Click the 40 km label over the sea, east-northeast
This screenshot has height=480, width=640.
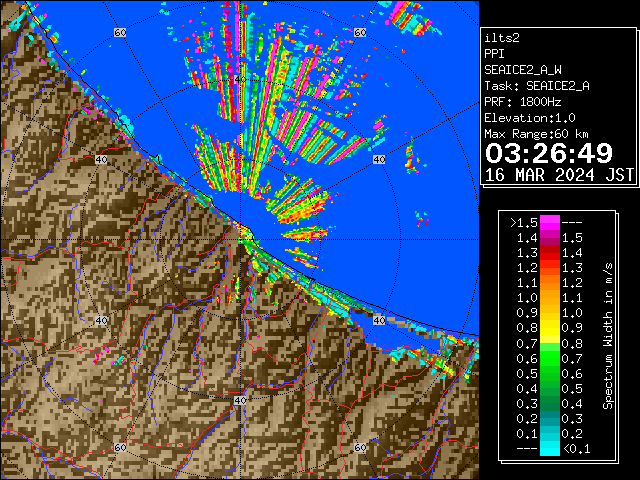[x=379, y=159]
